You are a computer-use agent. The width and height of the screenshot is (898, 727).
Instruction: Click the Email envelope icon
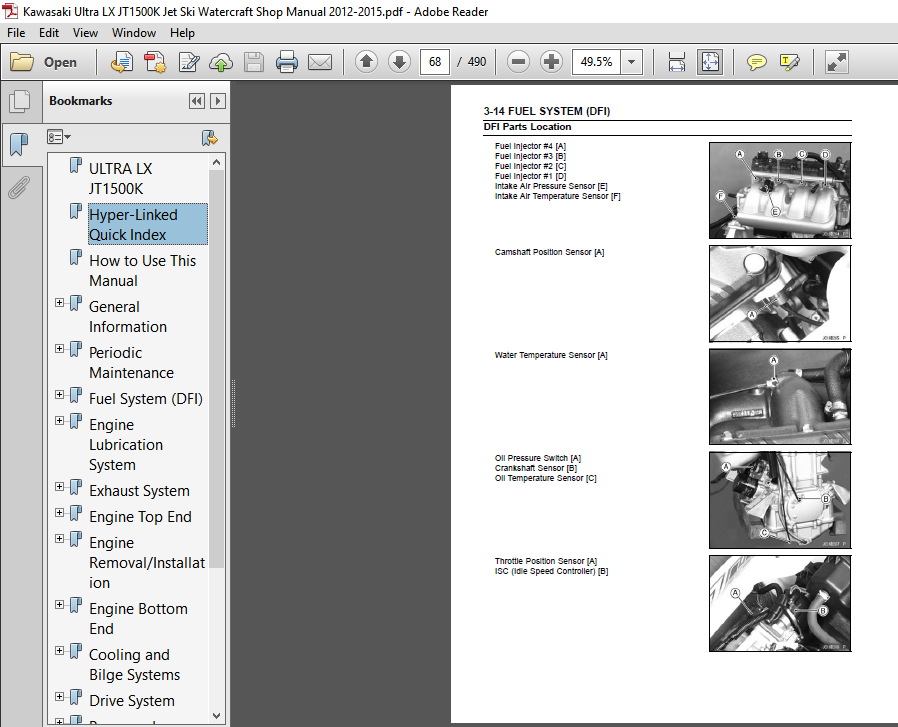click(320, 62)
